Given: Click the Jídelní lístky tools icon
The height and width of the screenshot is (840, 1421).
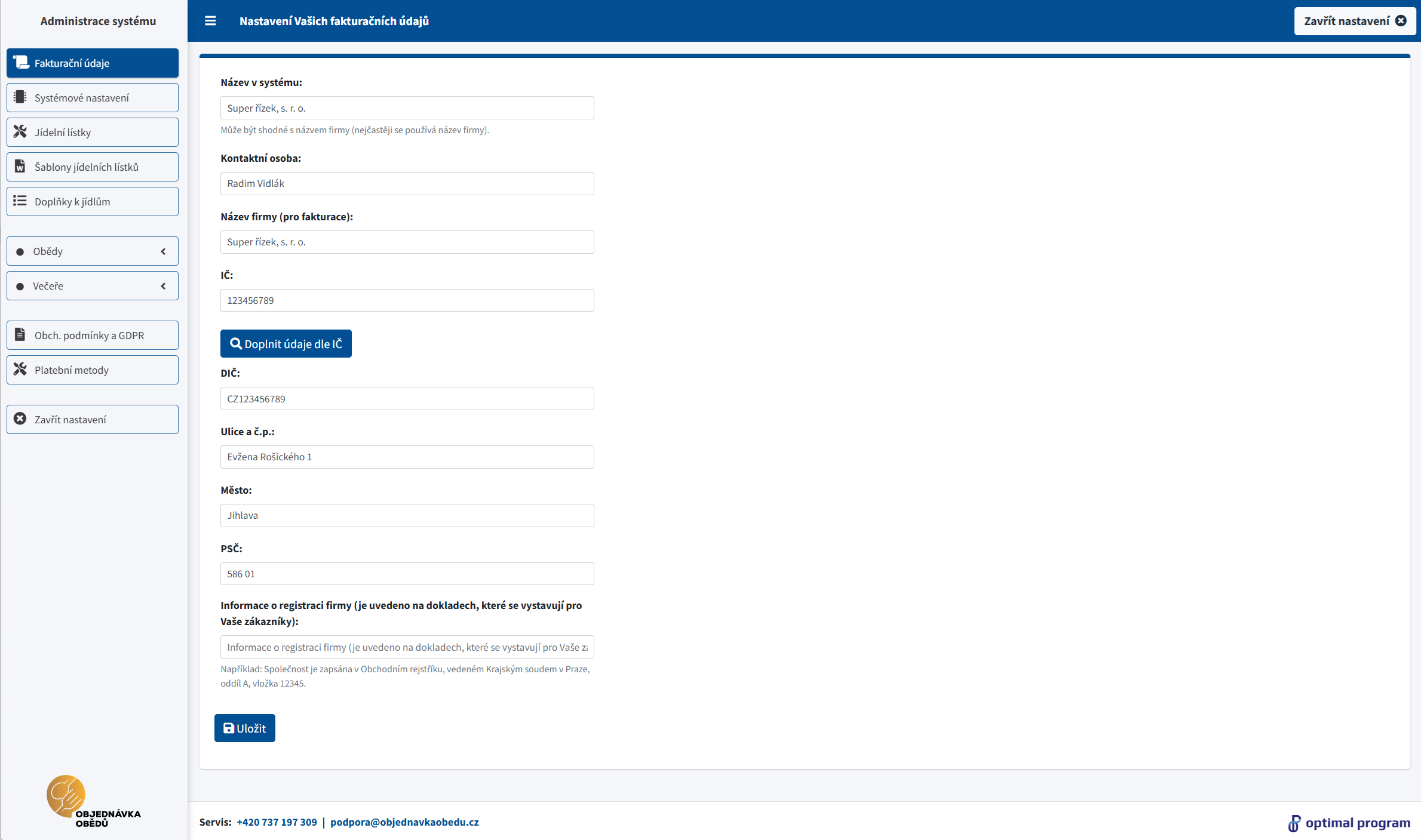Looking at the screenshot, I should pyautogui.click(x=20, y=131).
